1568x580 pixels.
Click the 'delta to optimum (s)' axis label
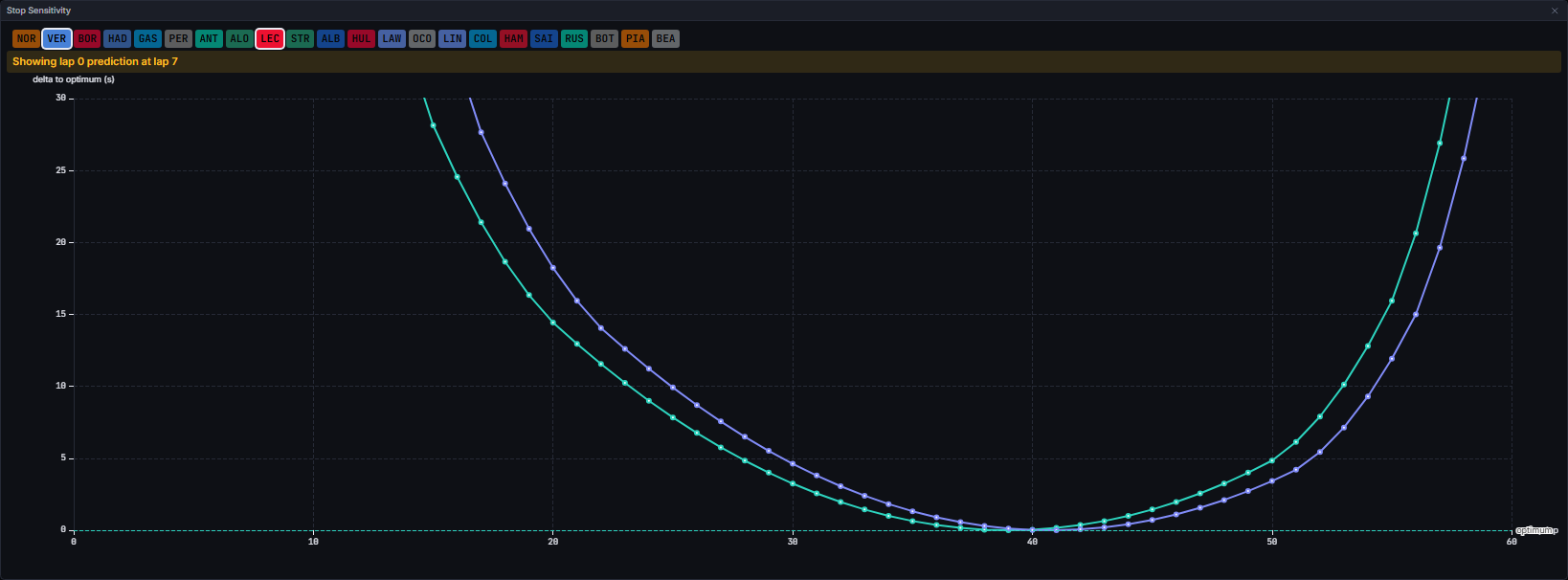pyautogui.click(x=74, y=79)
